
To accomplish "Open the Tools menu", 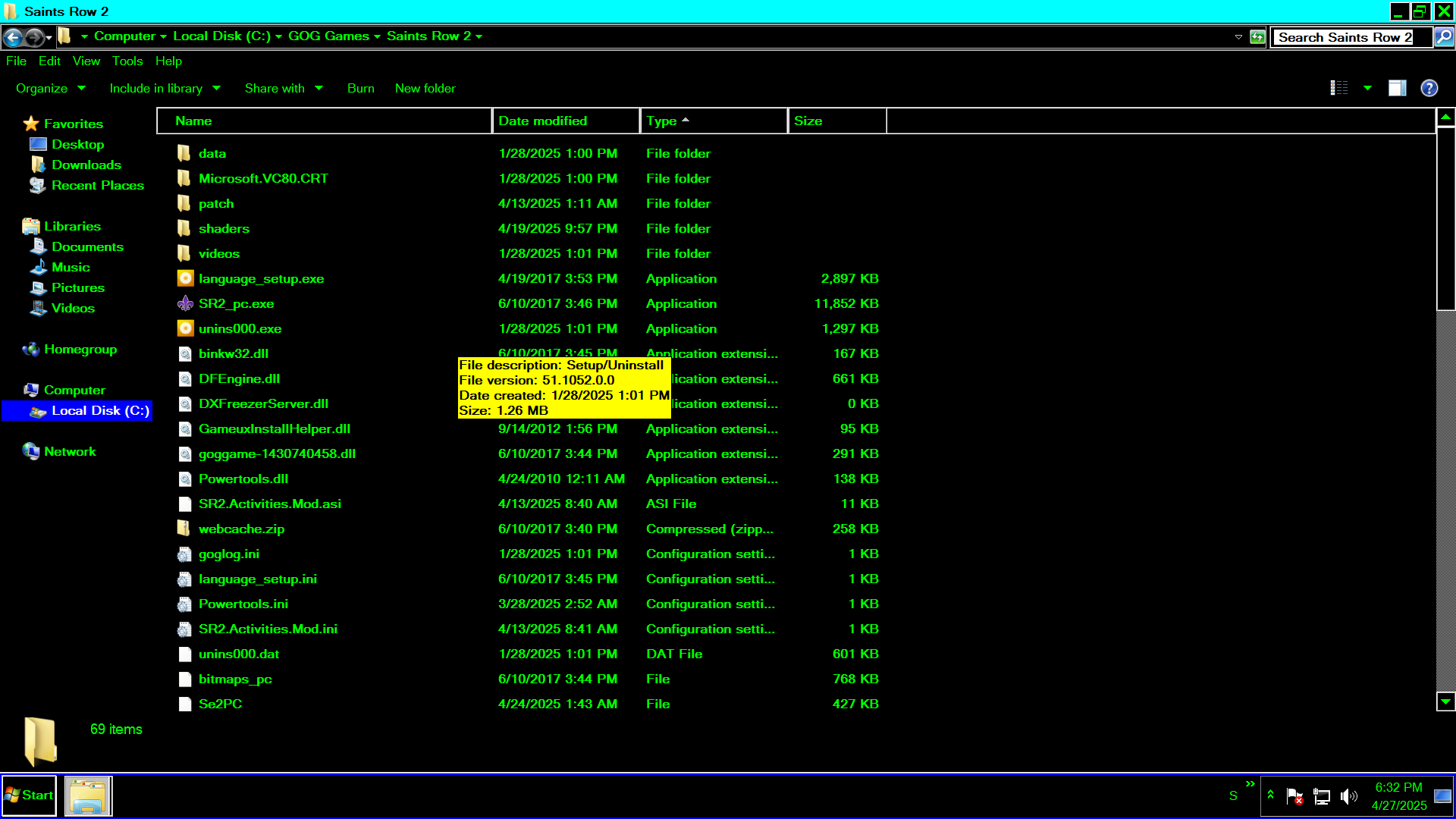I will [x=127, y=61].
